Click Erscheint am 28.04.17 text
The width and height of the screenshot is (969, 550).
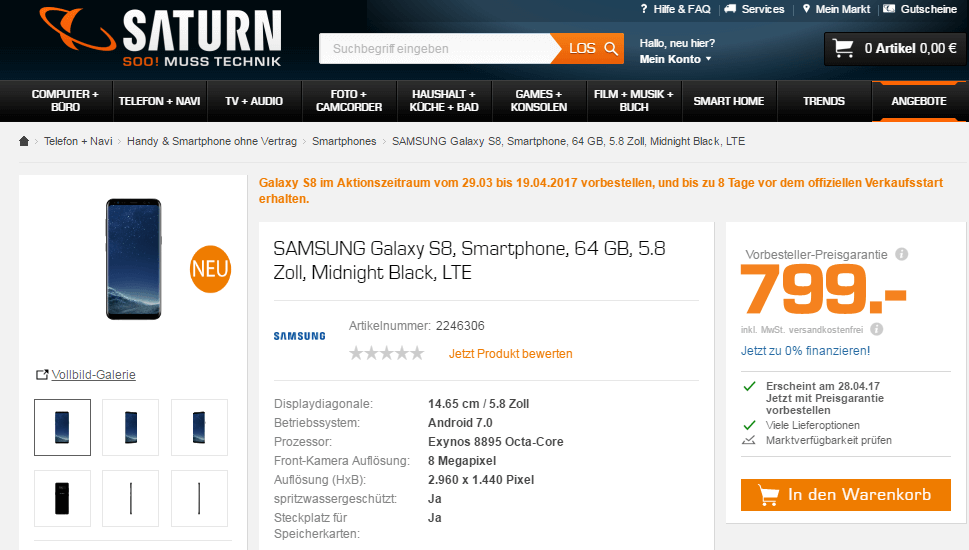click(x=823, y=386)
